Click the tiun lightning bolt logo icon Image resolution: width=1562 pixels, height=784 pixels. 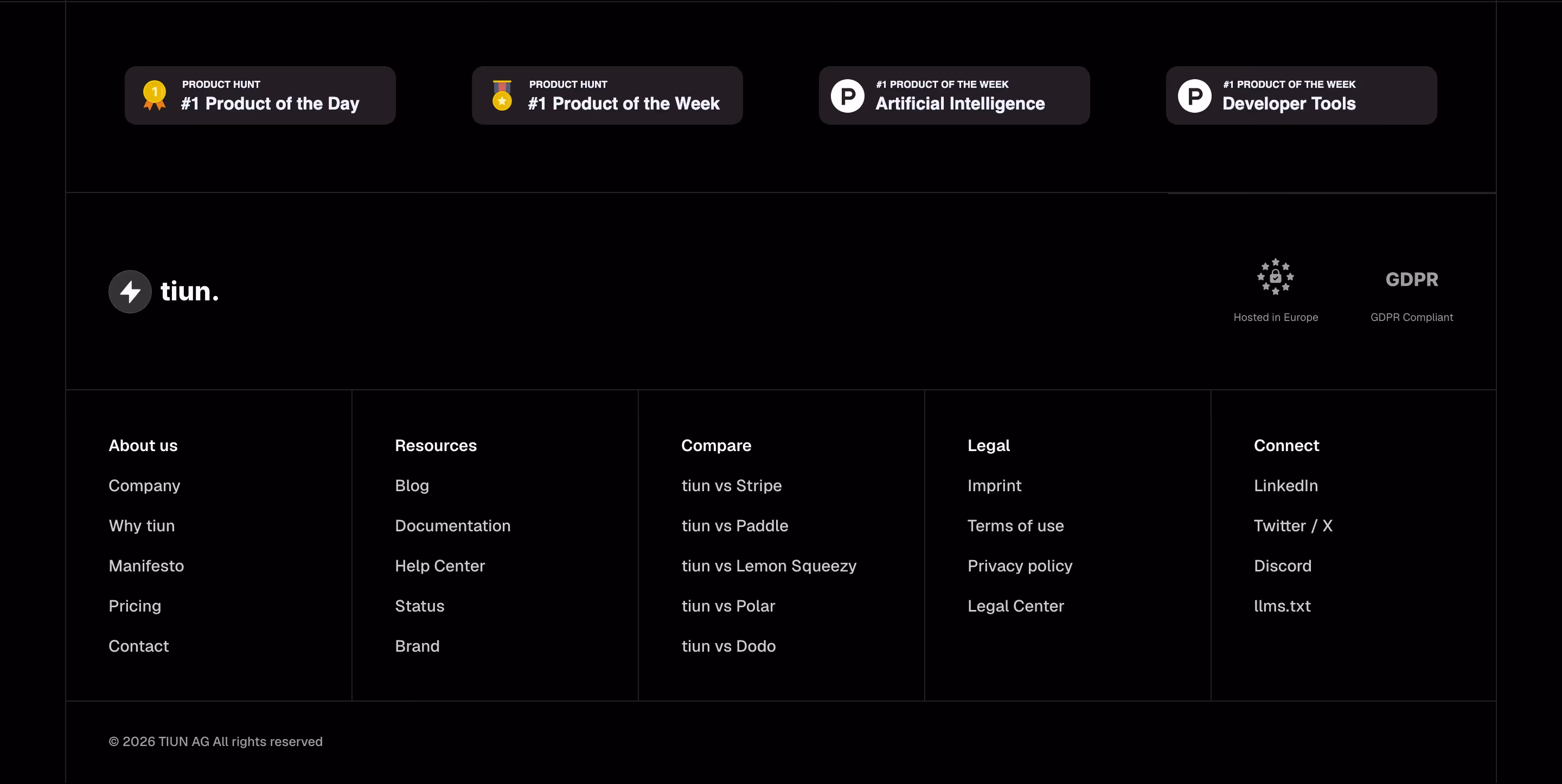coord(130,292)
